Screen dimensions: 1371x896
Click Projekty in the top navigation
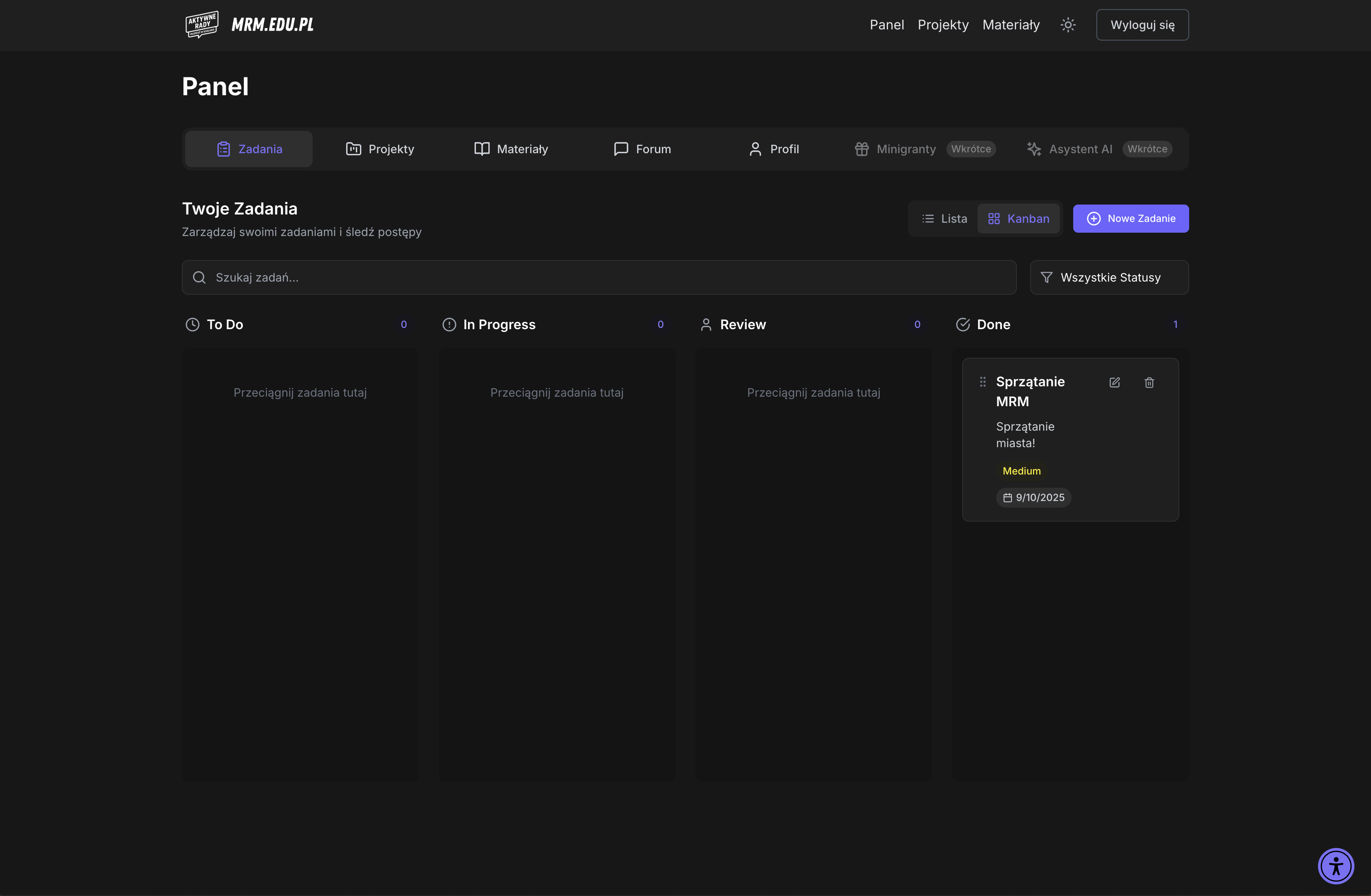click(942, 25)
